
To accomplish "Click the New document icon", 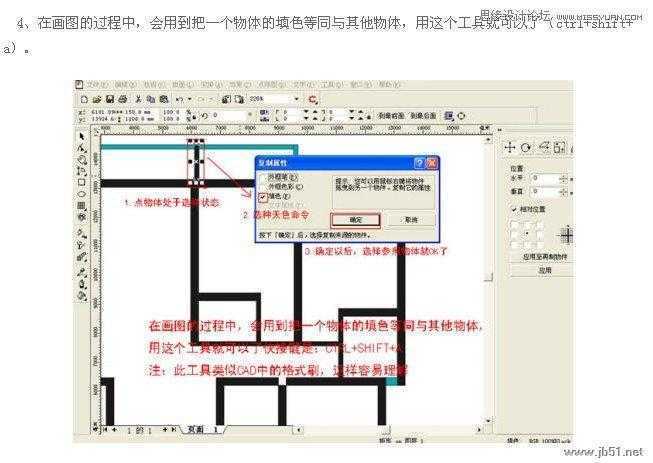I will 84,100.
